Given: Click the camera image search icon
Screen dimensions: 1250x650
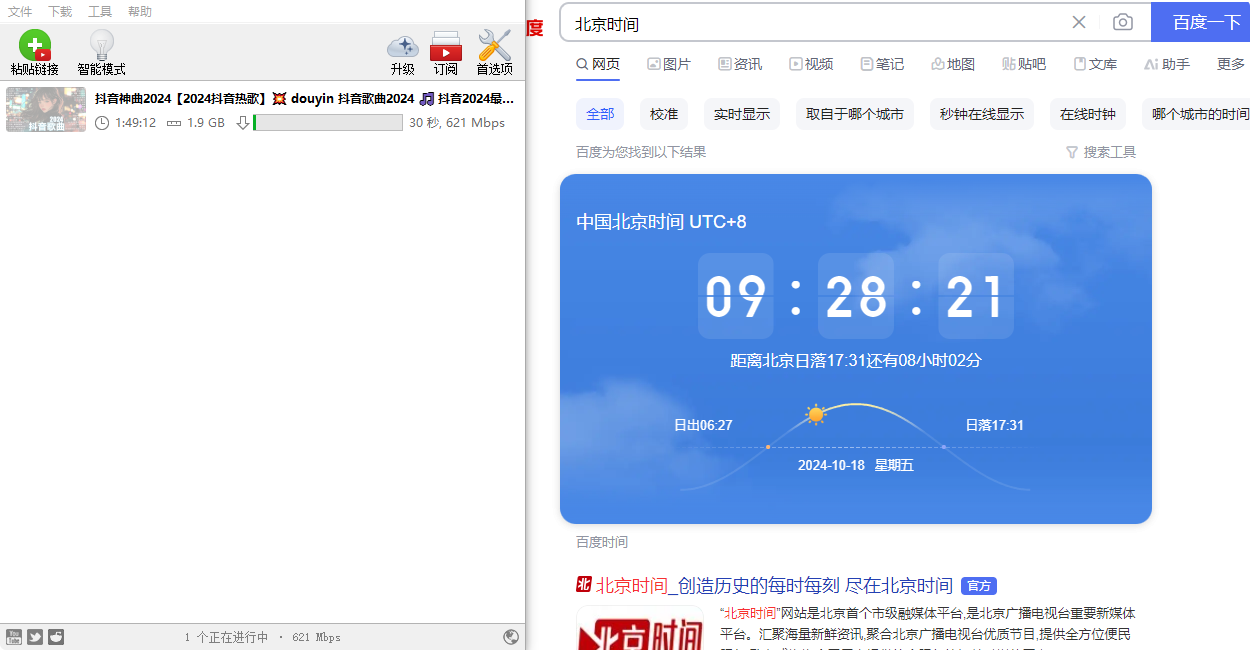Looking at the screenshot, I should [x=1123, y=22].
